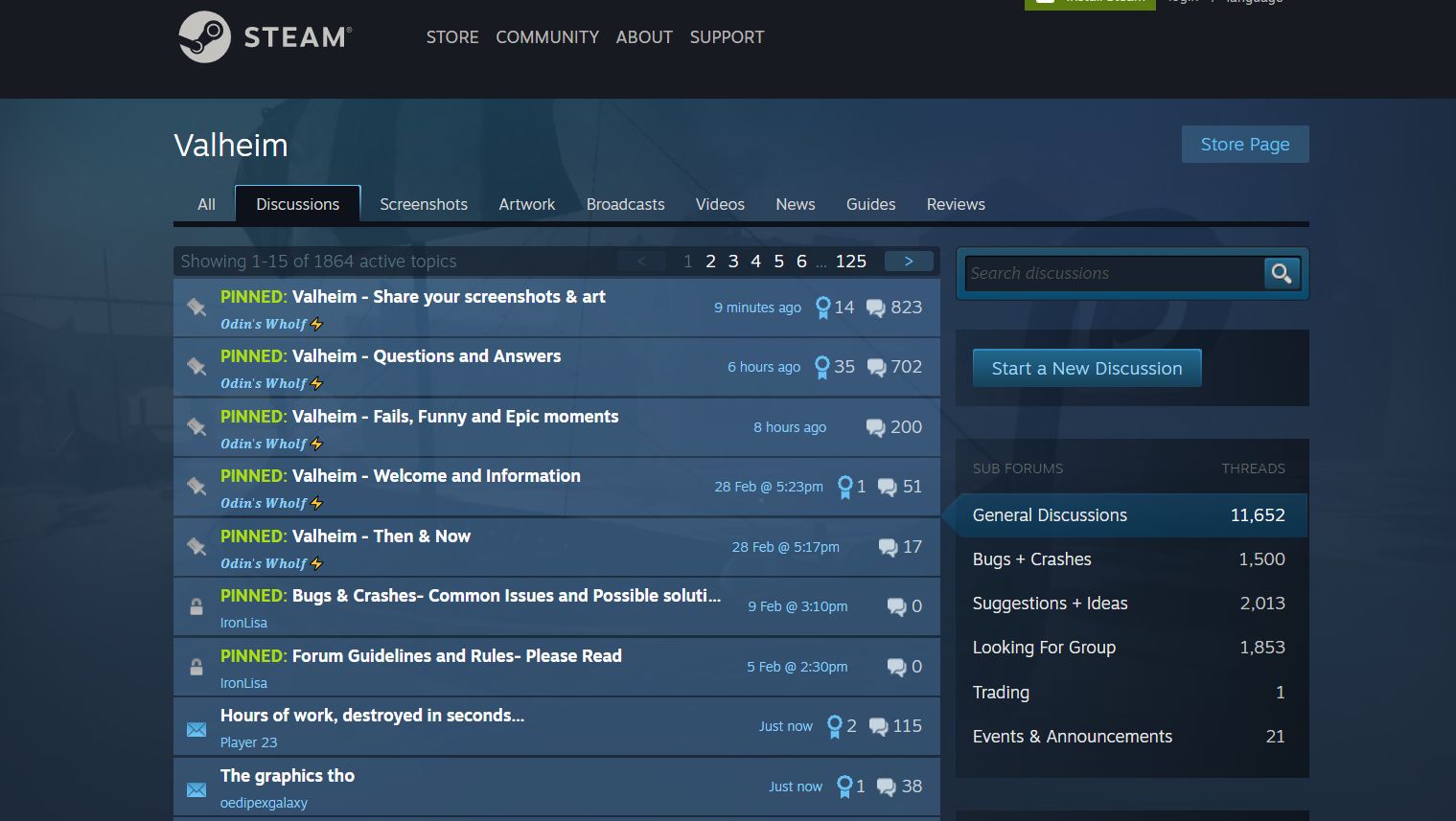Switch to the Reviews tab
The height and width of the screenshot is (821, 1456).
(956, 204)
